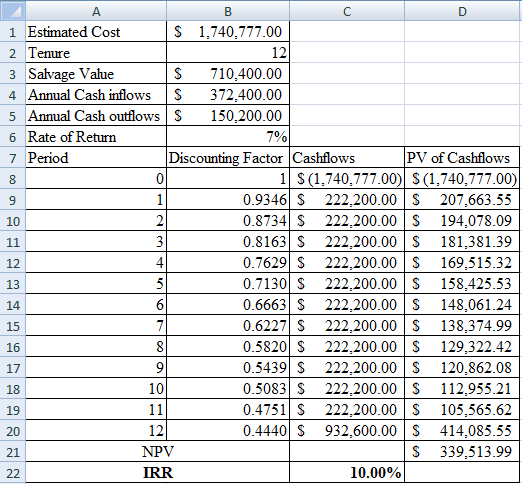Select discounting factor 0.5439
Viewport: 522px width, 484px height.
228,368
